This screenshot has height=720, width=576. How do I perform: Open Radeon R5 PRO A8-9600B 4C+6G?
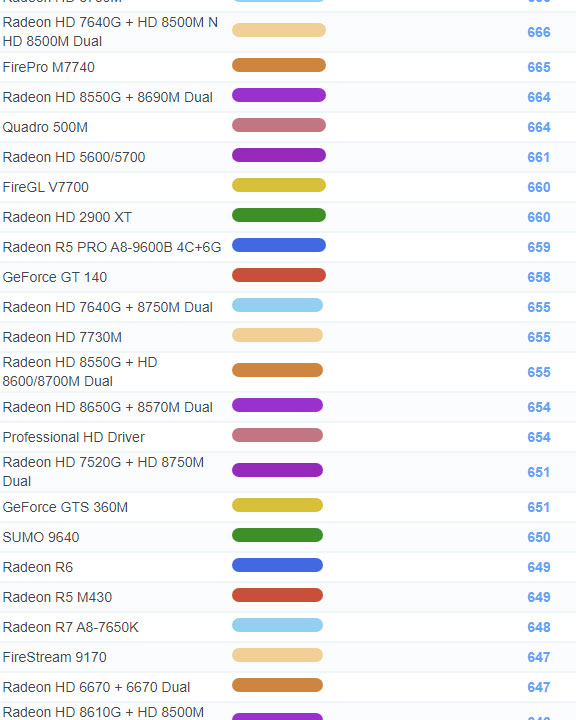[x=112, y=247]
